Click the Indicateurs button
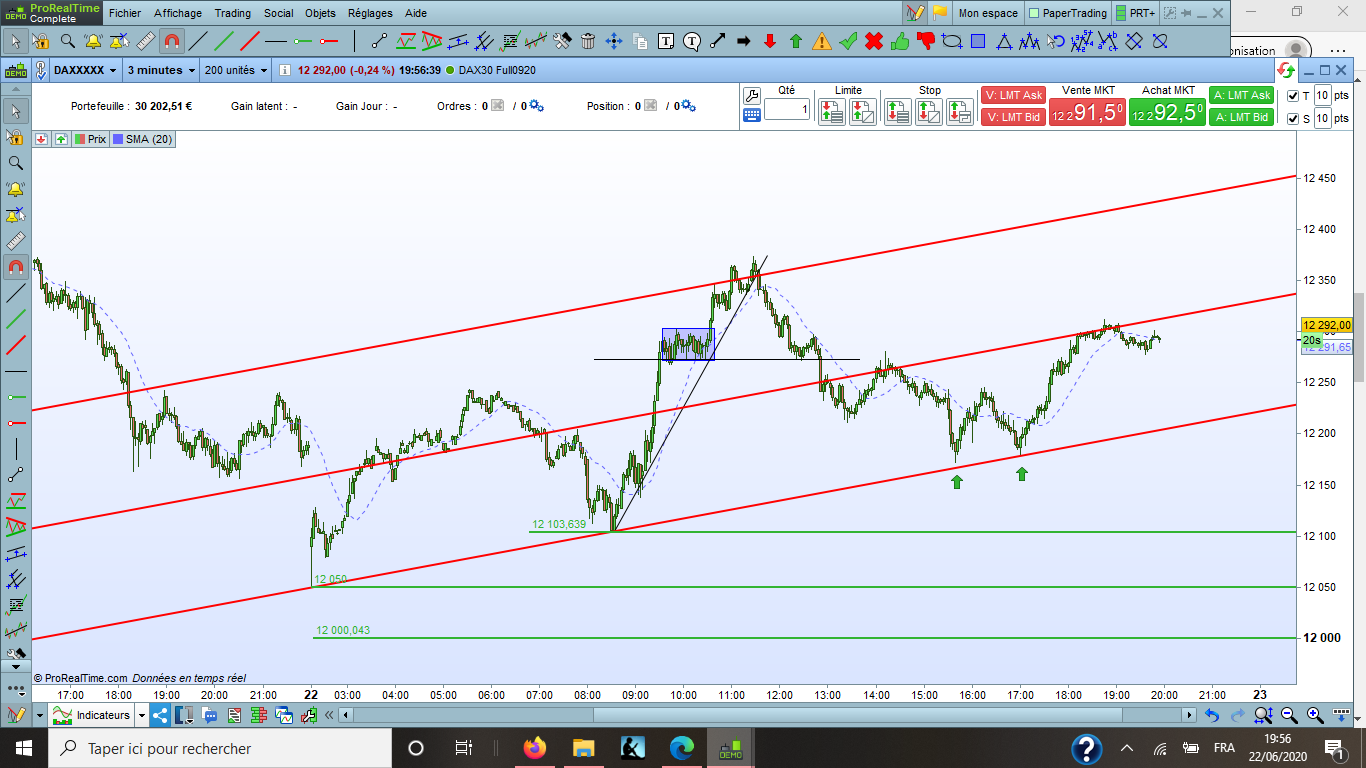Image resolution: width=1366 pixels, height=768 pixels. click(x=93, y=715)
